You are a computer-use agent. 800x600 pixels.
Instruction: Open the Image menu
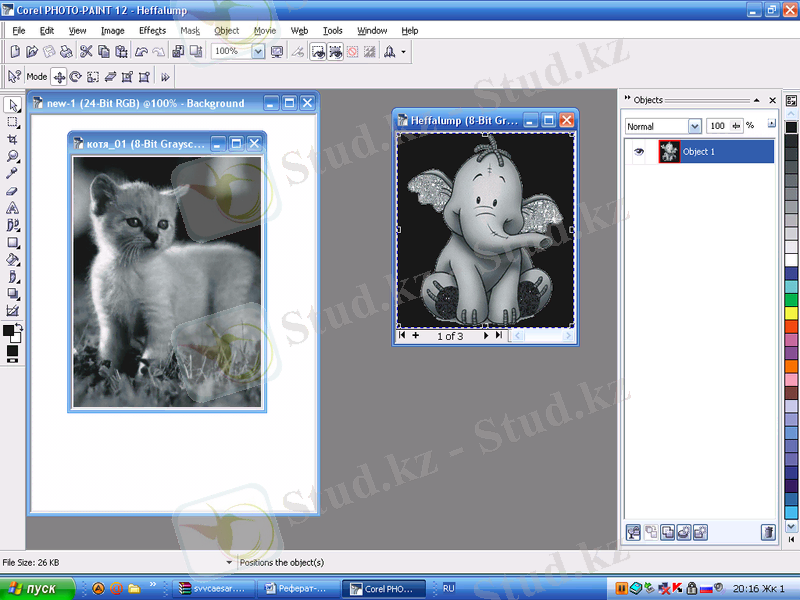[112, 31]
